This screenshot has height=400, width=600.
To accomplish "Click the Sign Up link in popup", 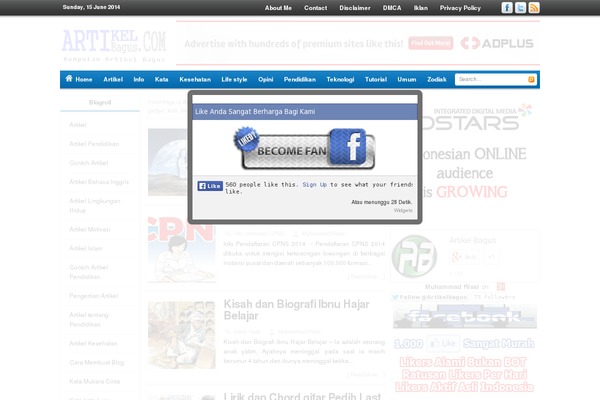I will 315,184.
